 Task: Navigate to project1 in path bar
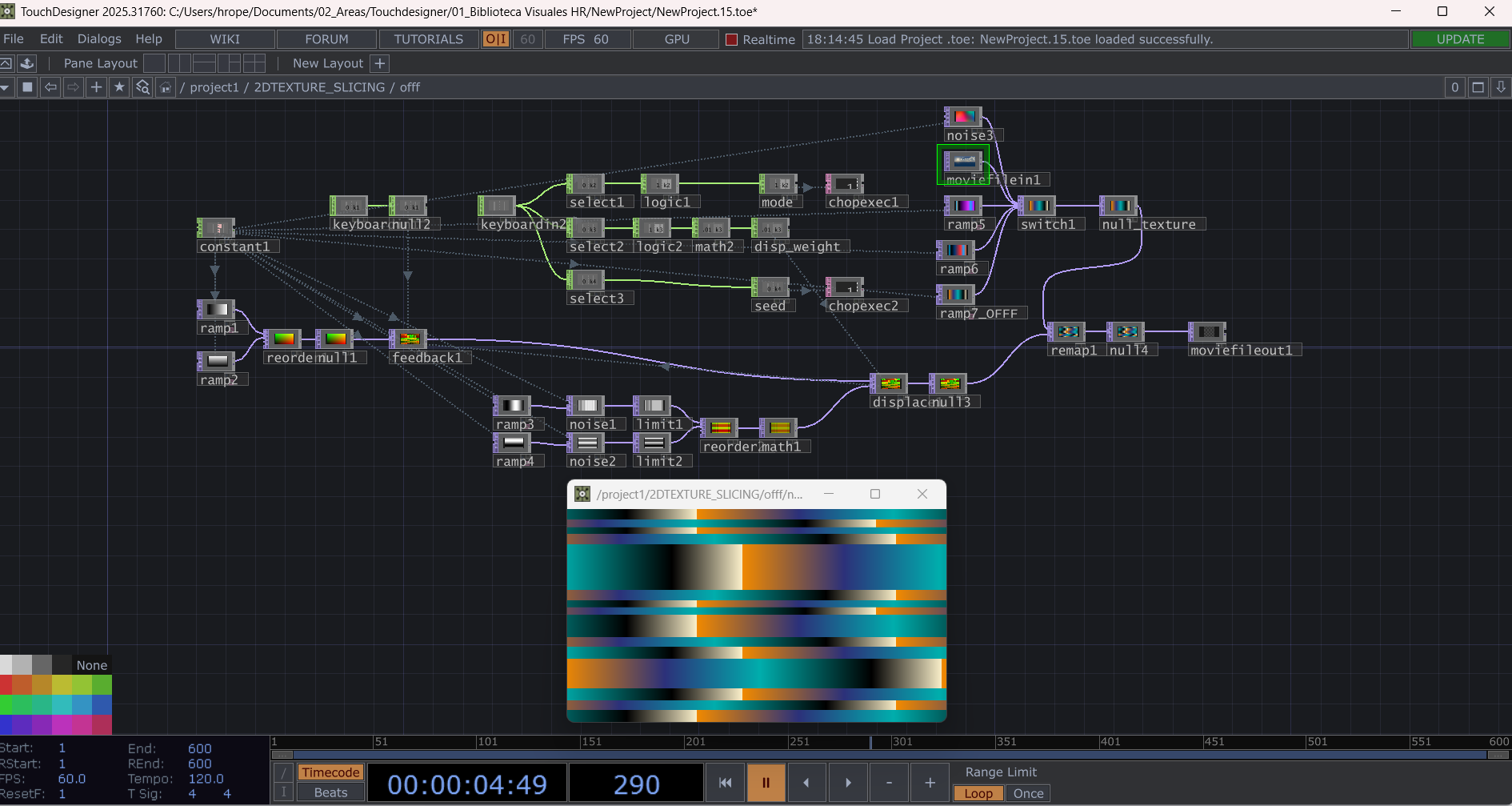coord(214,87)
